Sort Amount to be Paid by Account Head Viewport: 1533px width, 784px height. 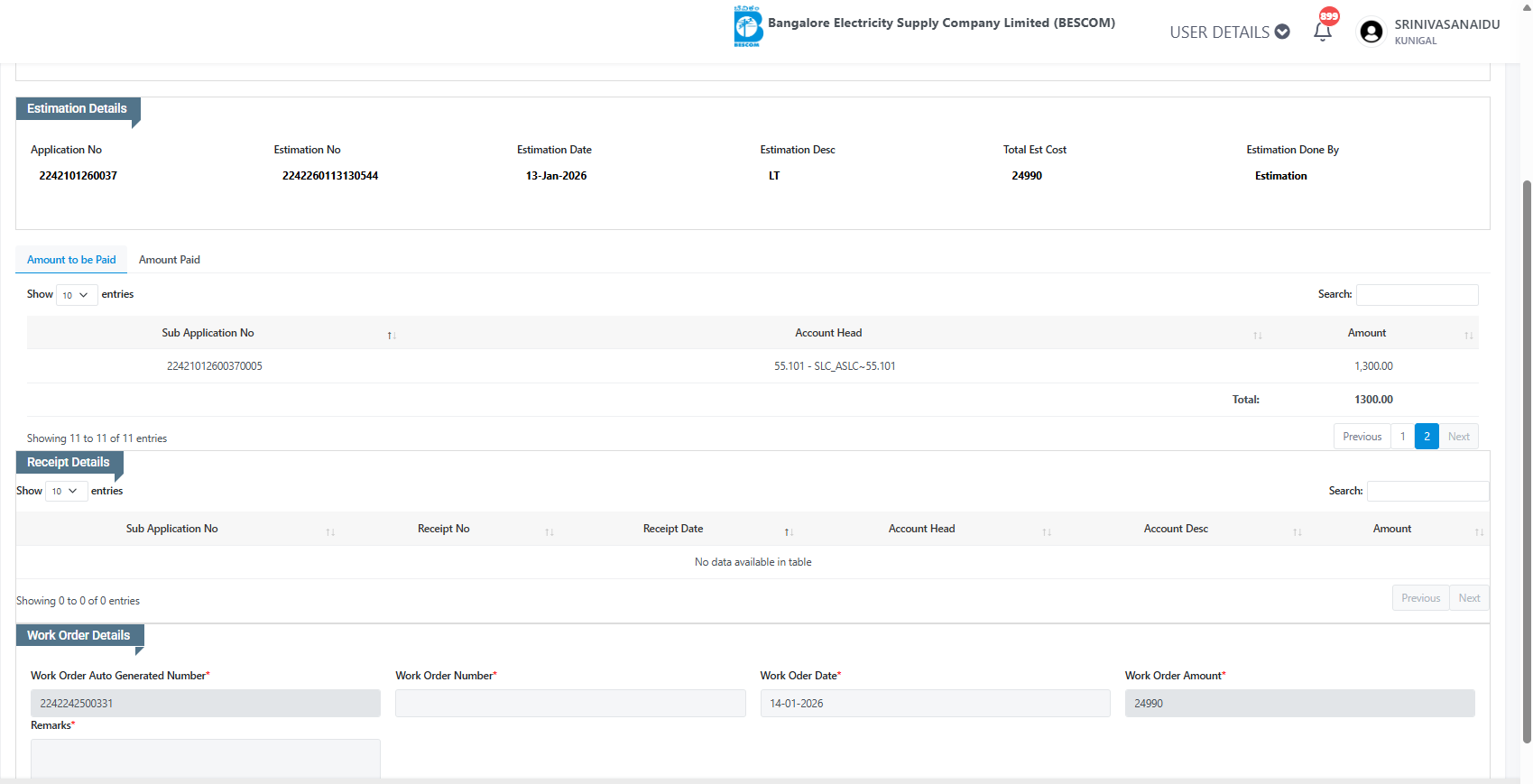(1257, 335)
